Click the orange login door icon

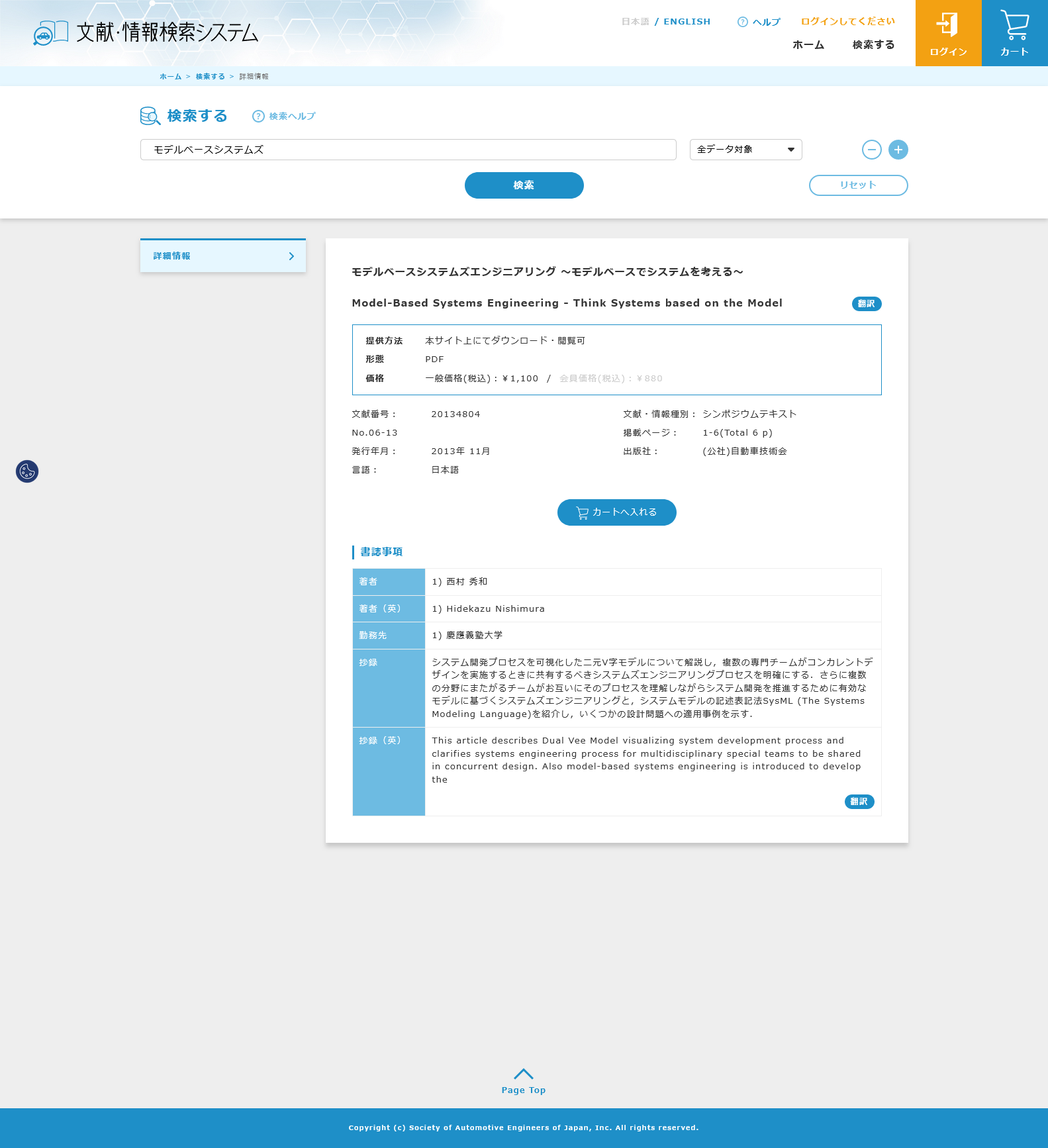coord(947,25)
